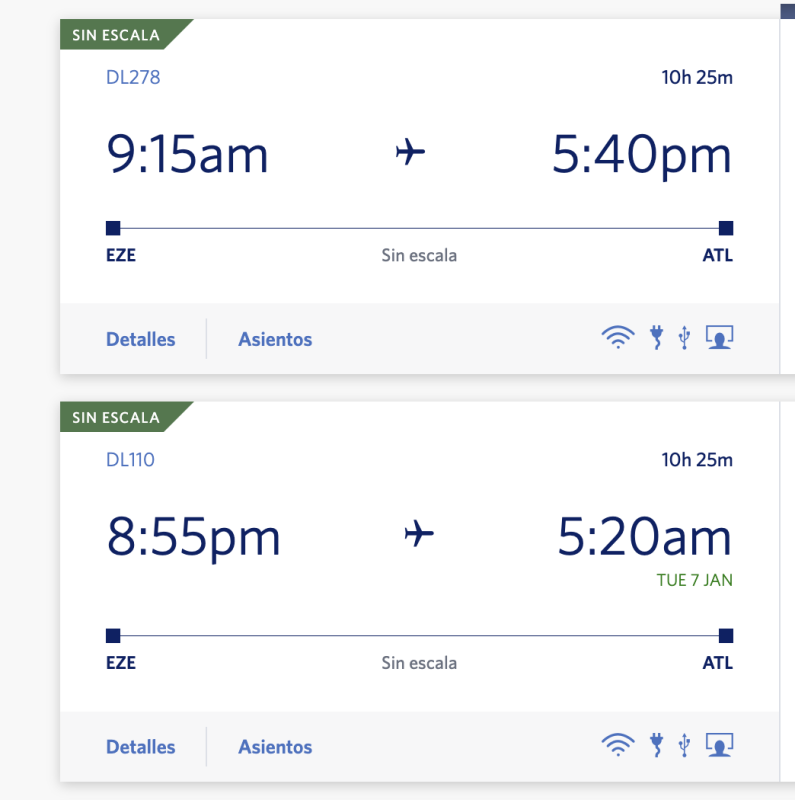This screenshot has height=800, width=795.
Task: Open Detalles for flight DL278
Action: (x=141, y=339)
